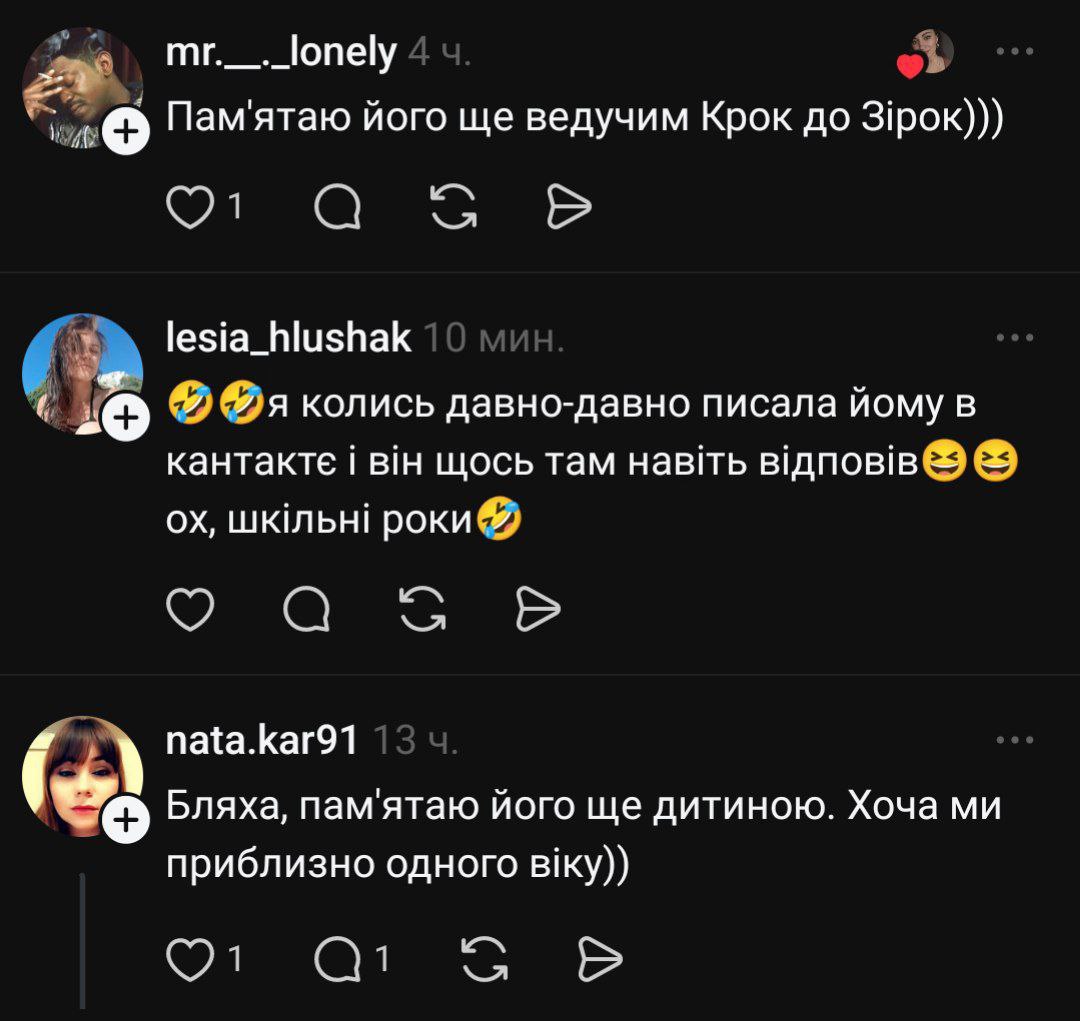Send lesia_hlushak's comment using share icon
The height and width of the screenshot is (1021, 1080).
[538, 608]
